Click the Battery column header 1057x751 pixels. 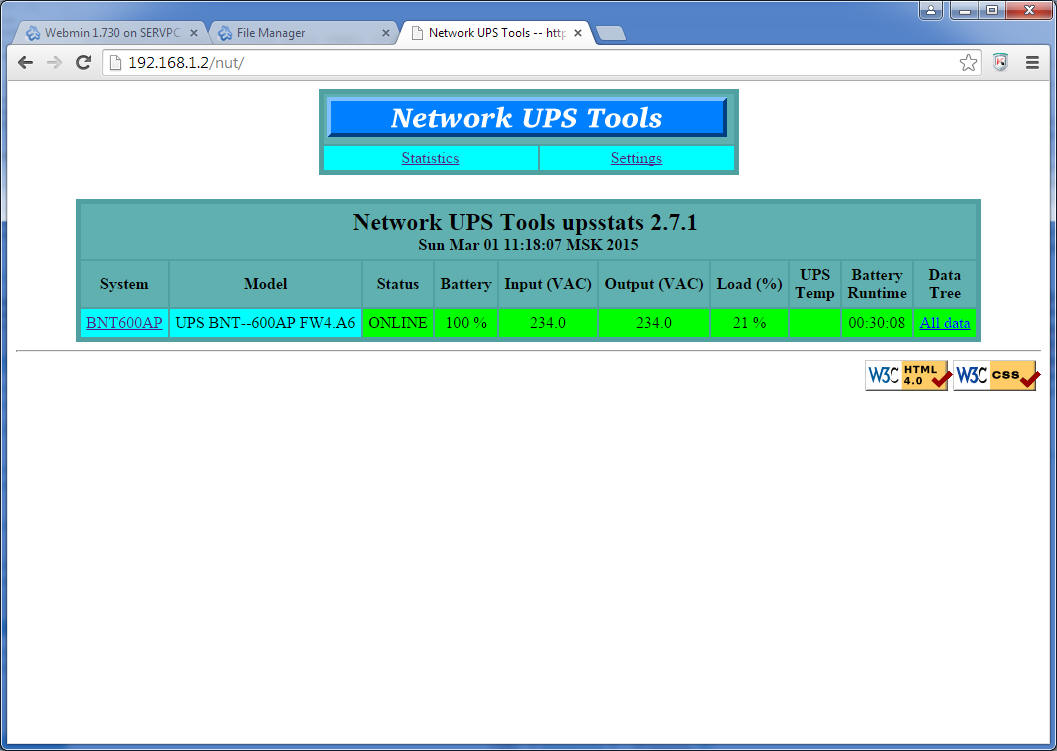[x=466, y=284]
